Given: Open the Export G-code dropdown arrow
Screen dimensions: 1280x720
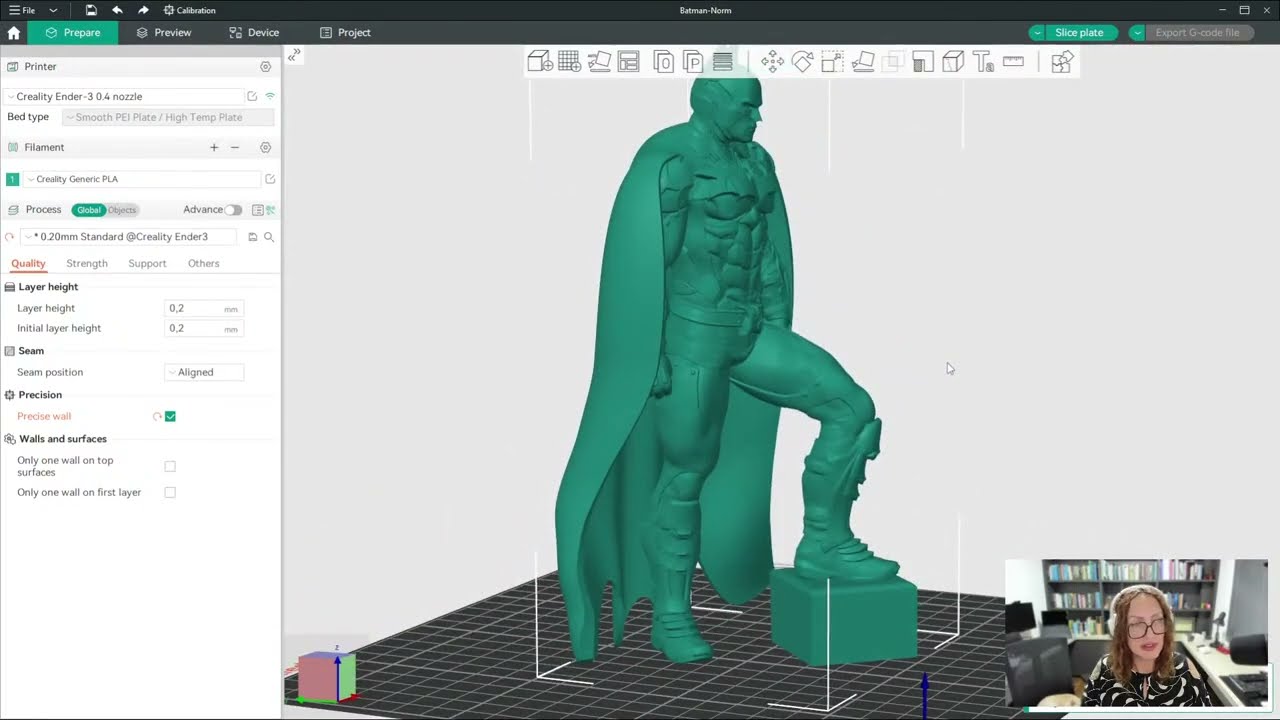Looking at the screenshot, I should tap(1137, 32).
